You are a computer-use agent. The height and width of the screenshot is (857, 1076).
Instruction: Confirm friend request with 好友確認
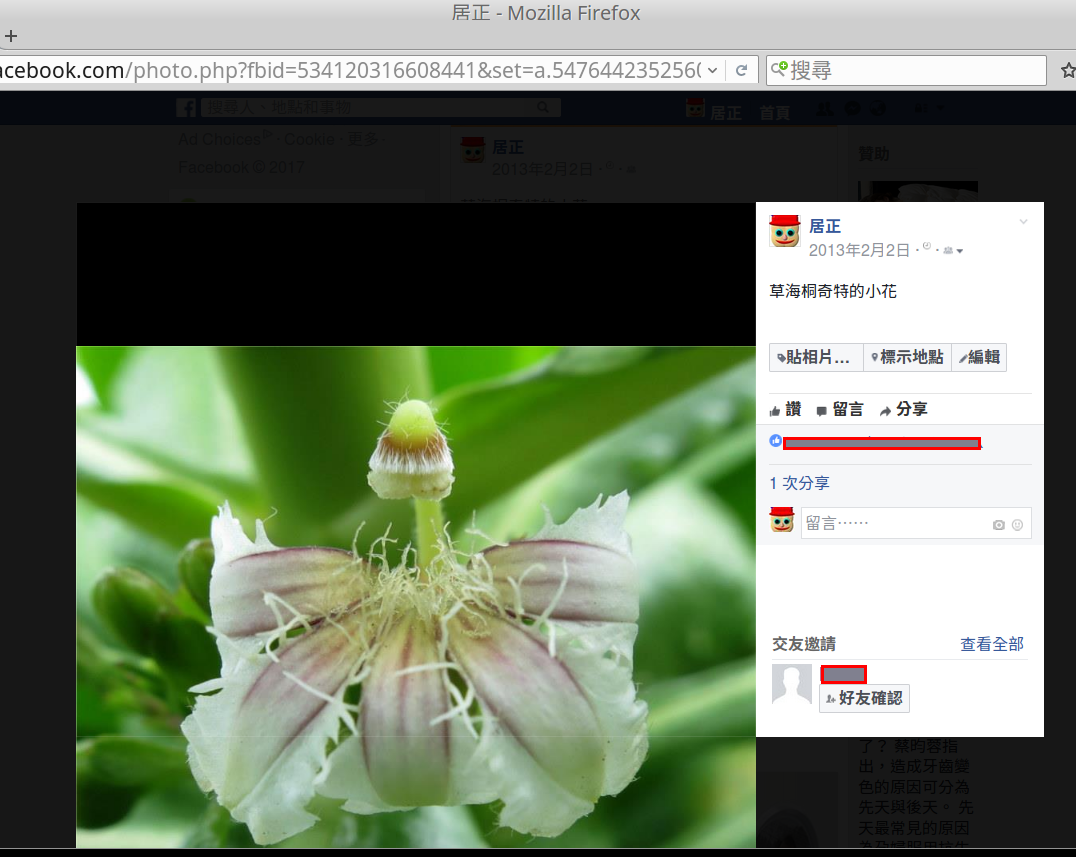(x=865, y=698)
